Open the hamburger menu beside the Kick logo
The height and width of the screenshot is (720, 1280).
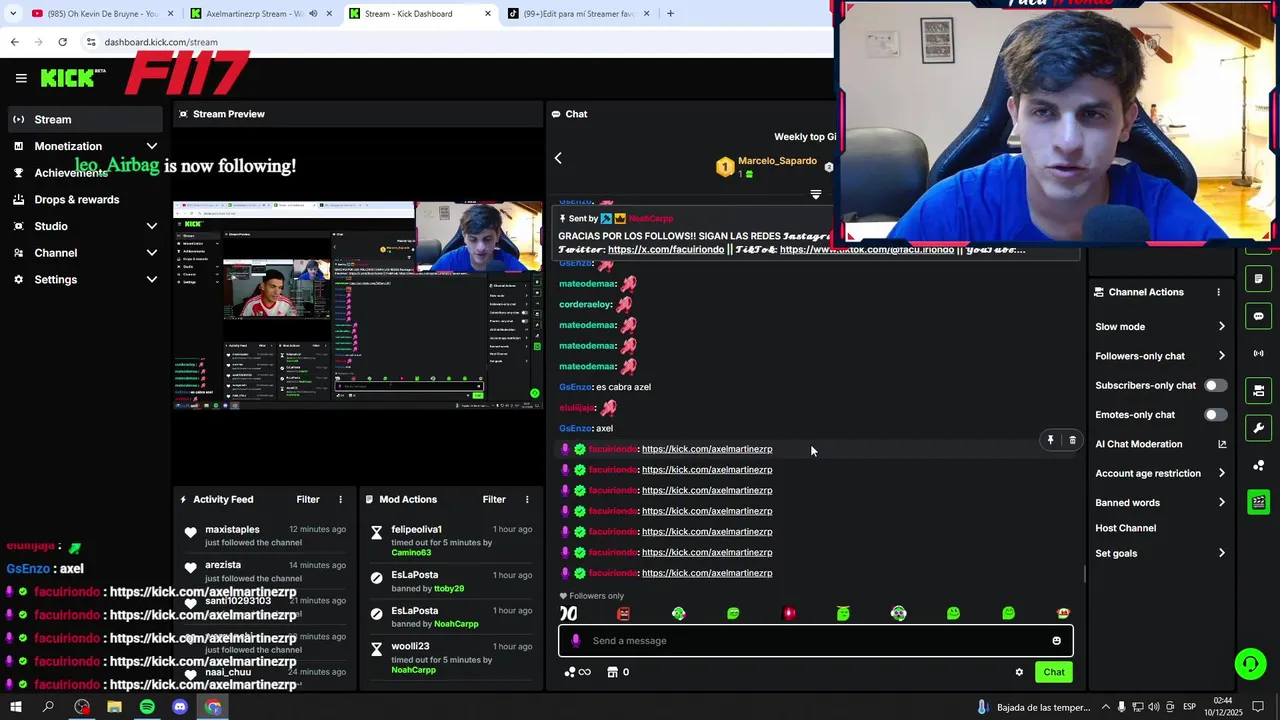[21, 78]
